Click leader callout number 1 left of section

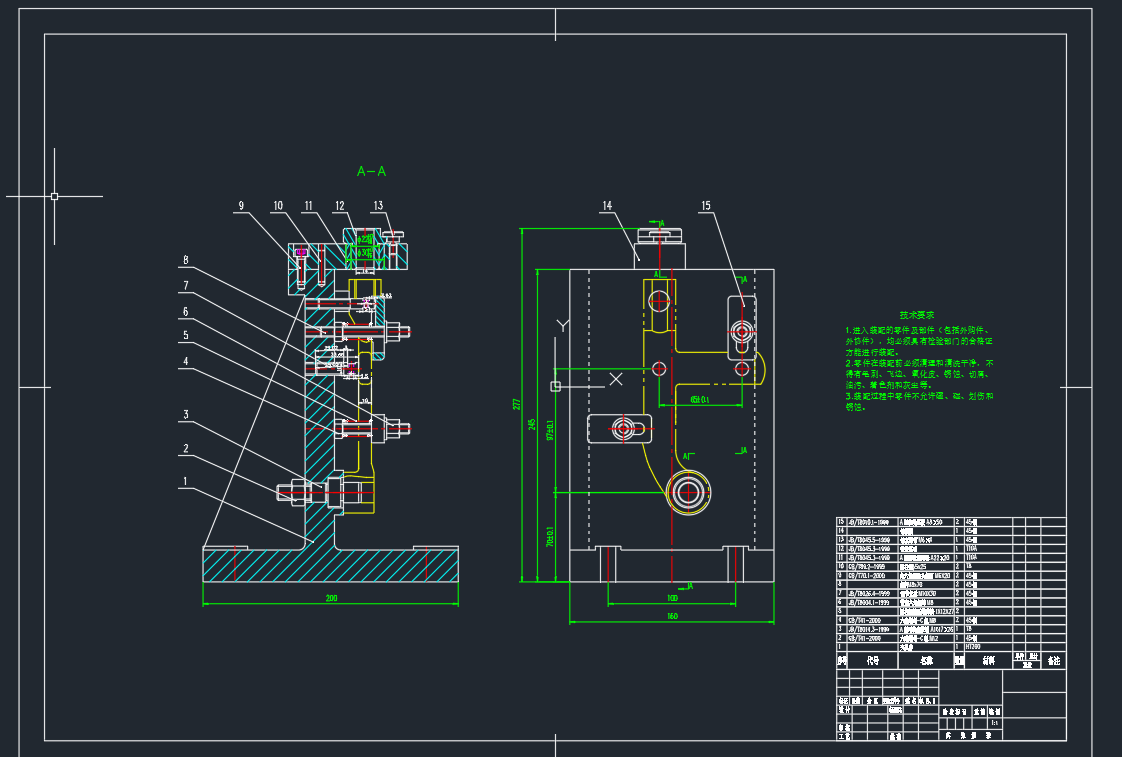coord(185,482)
